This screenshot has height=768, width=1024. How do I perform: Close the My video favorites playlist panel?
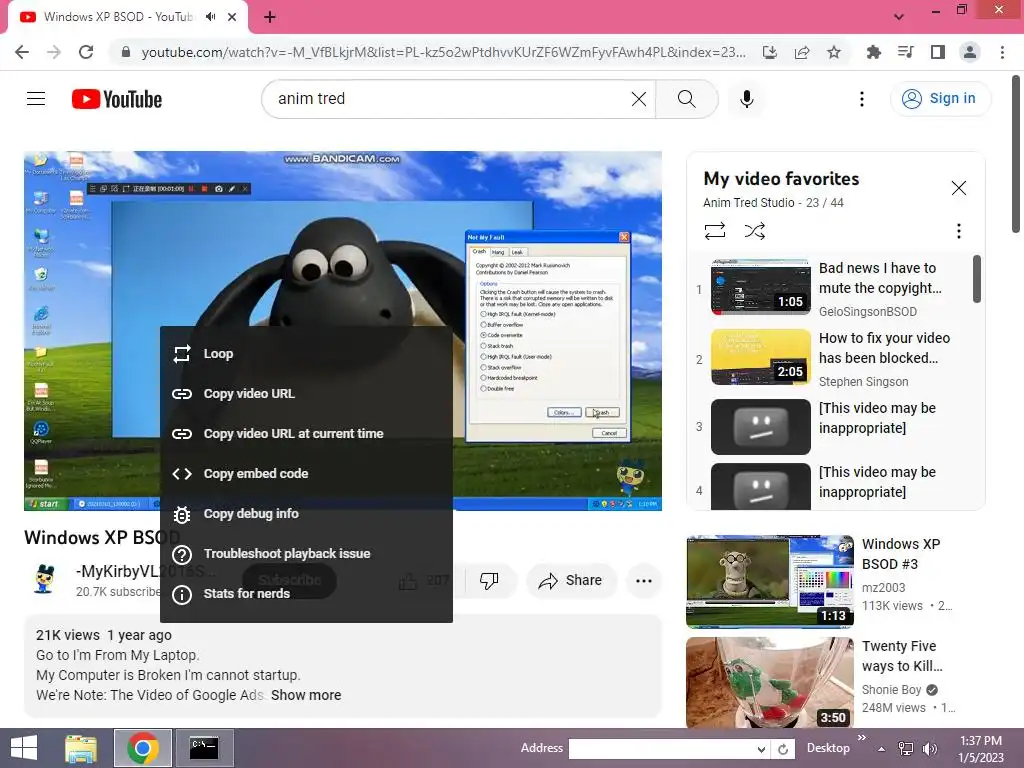point(959,188)
